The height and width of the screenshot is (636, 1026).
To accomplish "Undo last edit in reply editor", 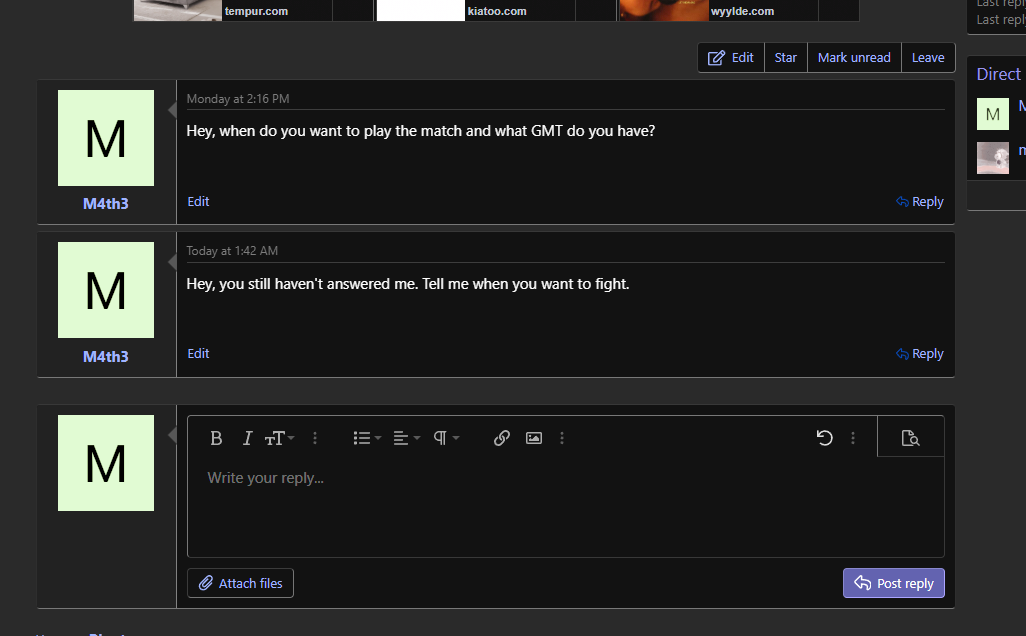I will point(824,438).
